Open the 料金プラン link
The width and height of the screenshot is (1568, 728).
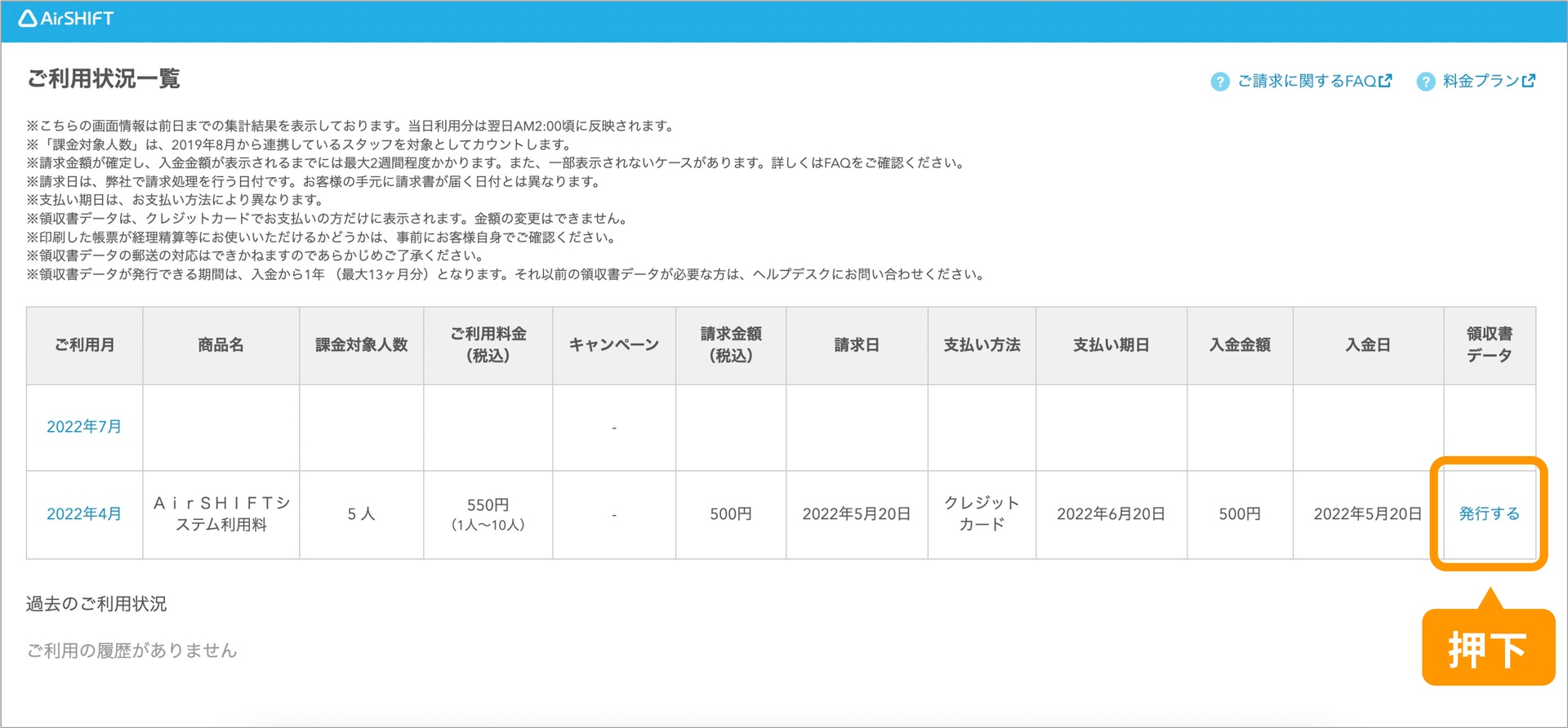[1480, 81]
